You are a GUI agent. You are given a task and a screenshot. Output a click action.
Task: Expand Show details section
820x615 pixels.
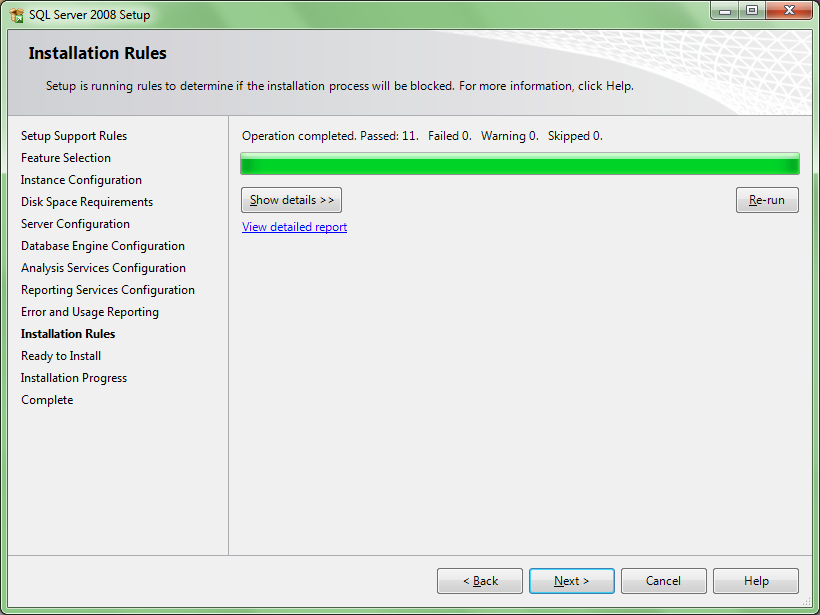tap(291, 200)
